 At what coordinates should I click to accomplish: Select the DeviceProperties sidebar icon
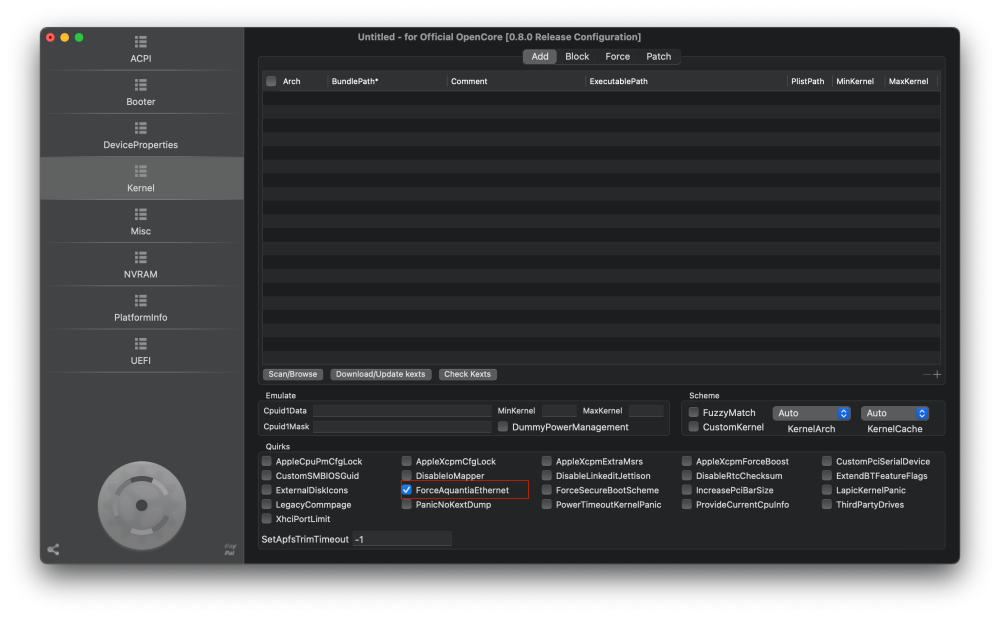141,128
